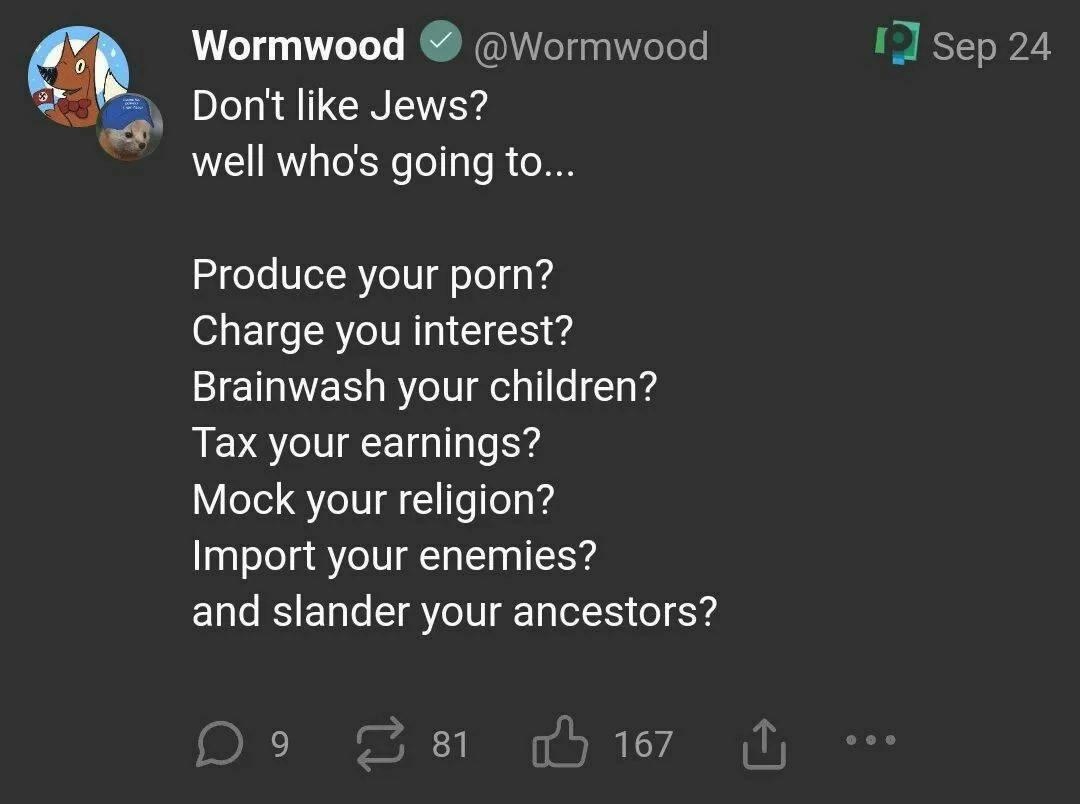
Task: Click the speech bubble comment icon
Action: coord(220,743)
